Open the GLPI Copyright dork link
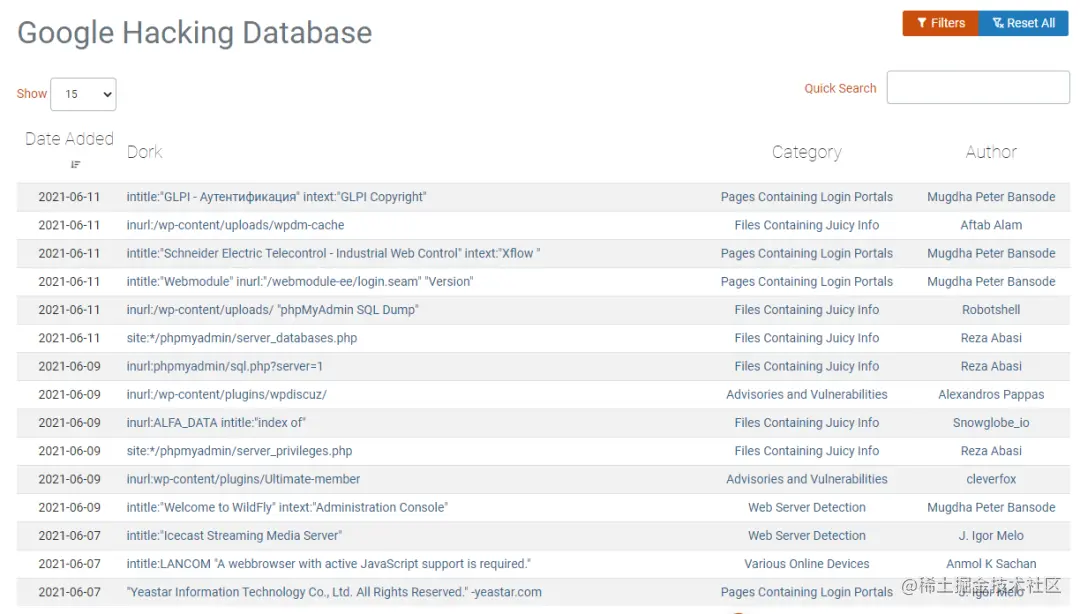1080x614 pixels. click(276, 196)
